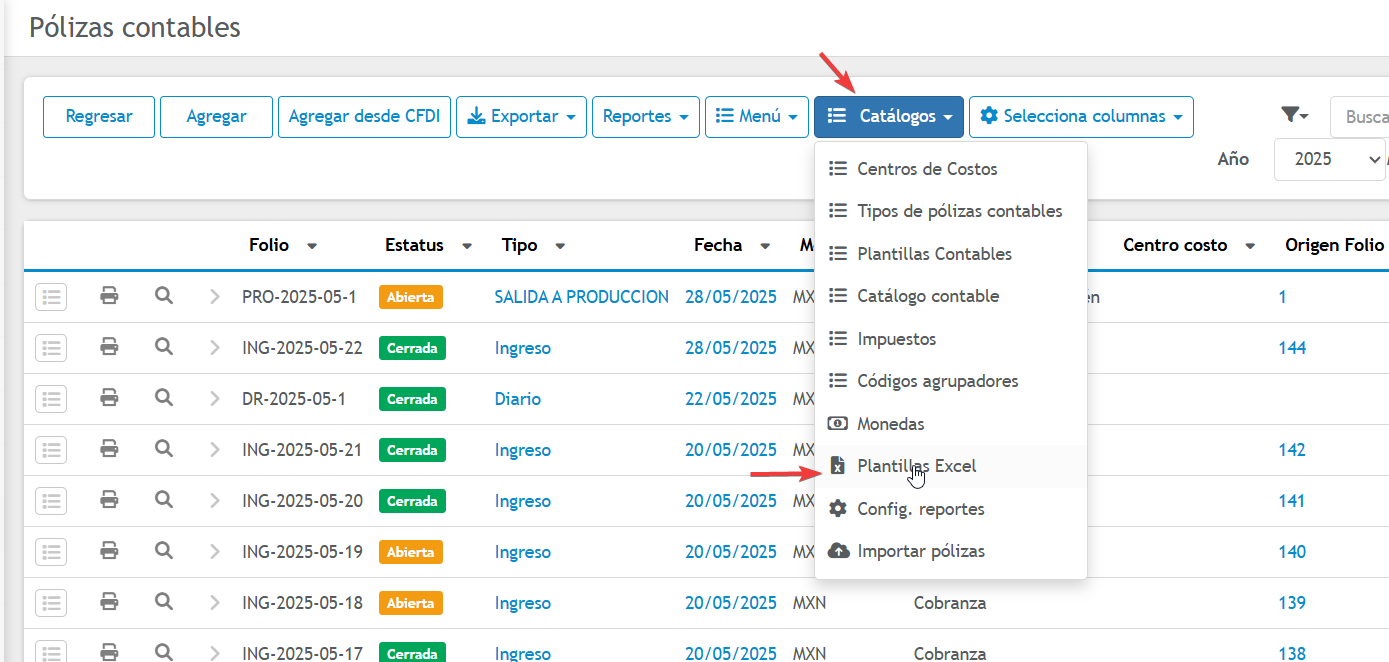Choose Centros de Costos menu item

tap(951, 169)
